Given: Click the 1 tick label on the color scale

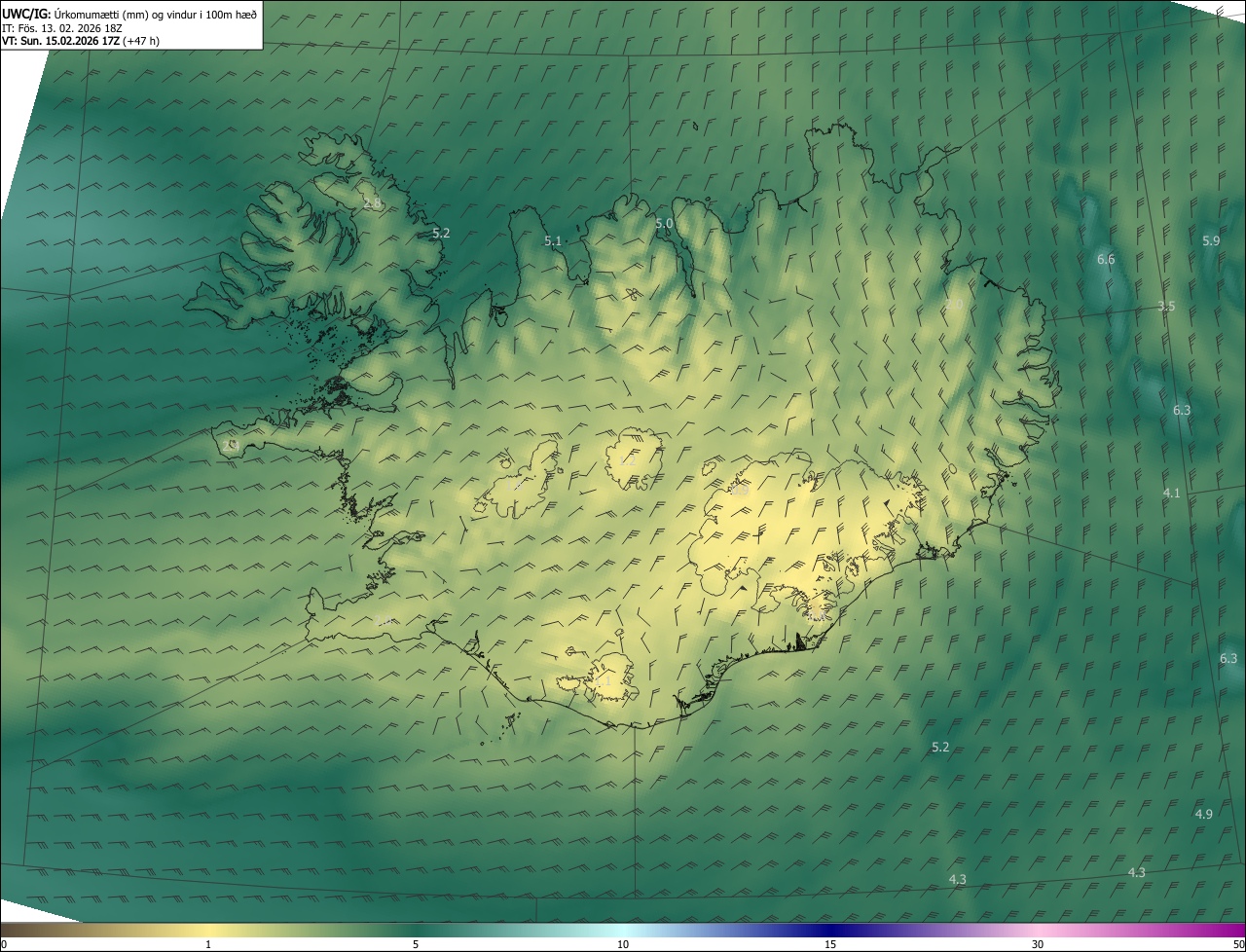Looking at the screenshot, I should pyautogui.click(x=208, y=944).
